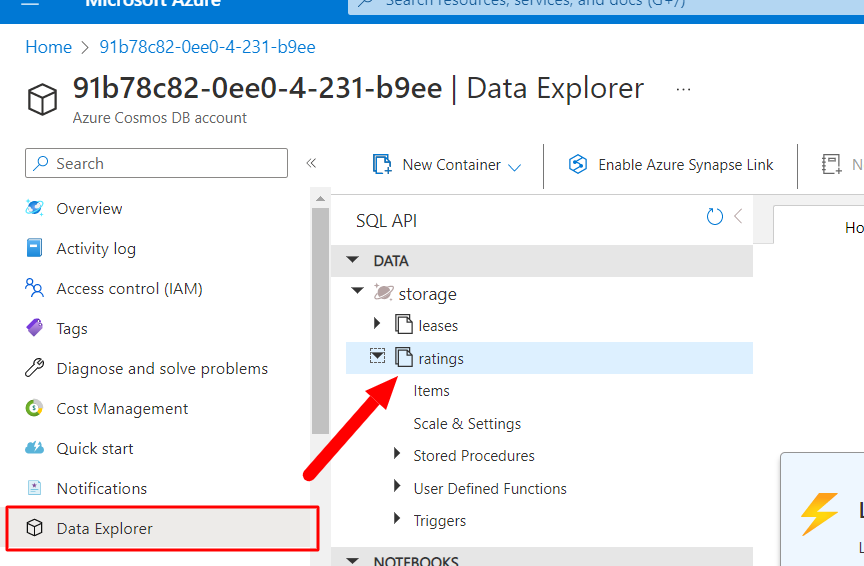Open Quick start page
Viewport: 864px width, 566px height.
click(x=95, y=449)
